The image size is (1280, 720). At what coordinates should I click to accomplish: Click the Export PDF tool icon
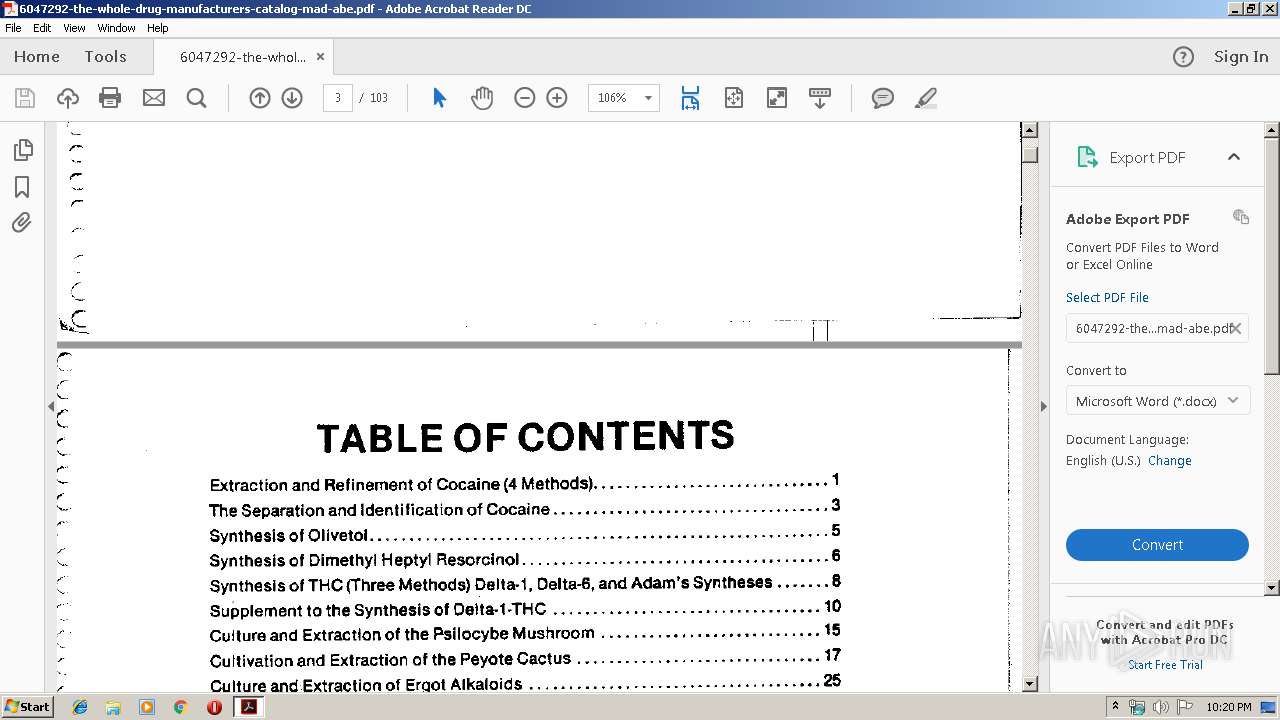pyautogui.click(x=1087, y=157)
